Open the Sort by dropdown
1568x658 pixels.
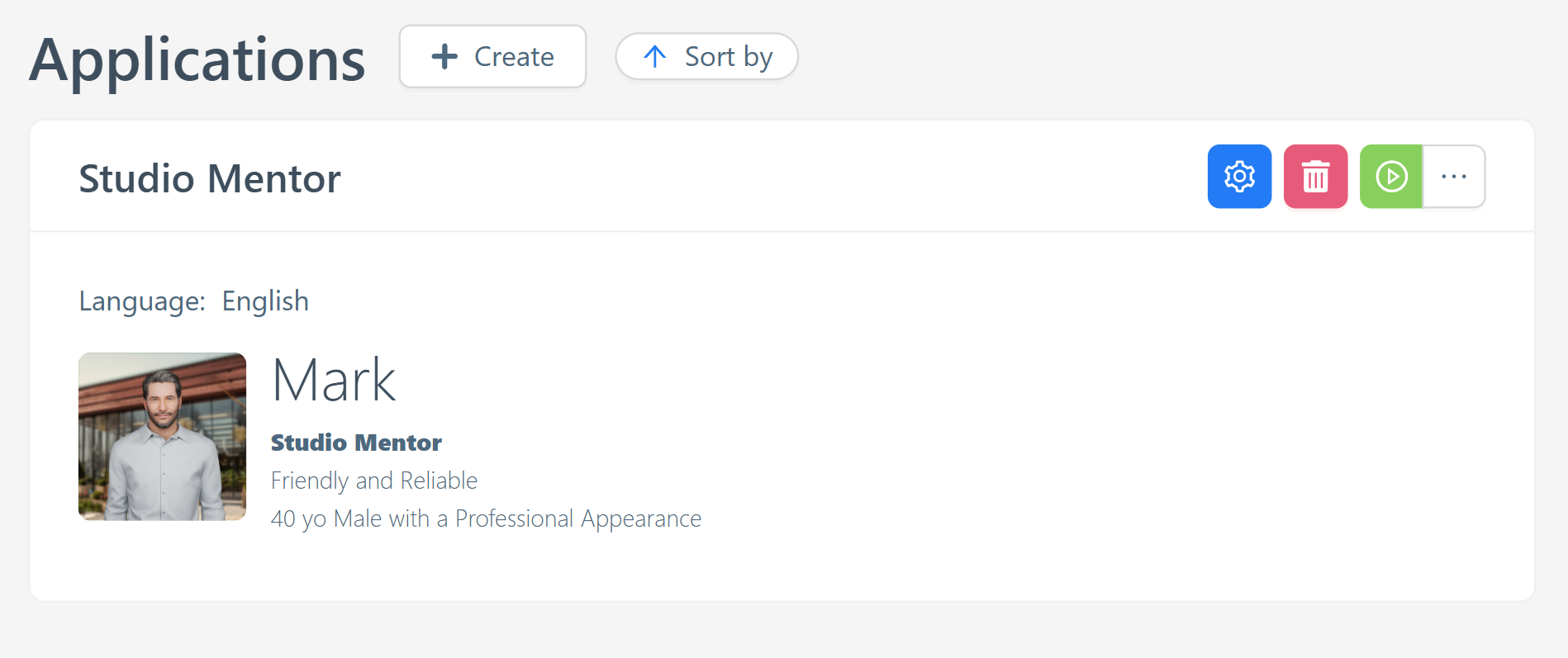[x=706, y=56]
